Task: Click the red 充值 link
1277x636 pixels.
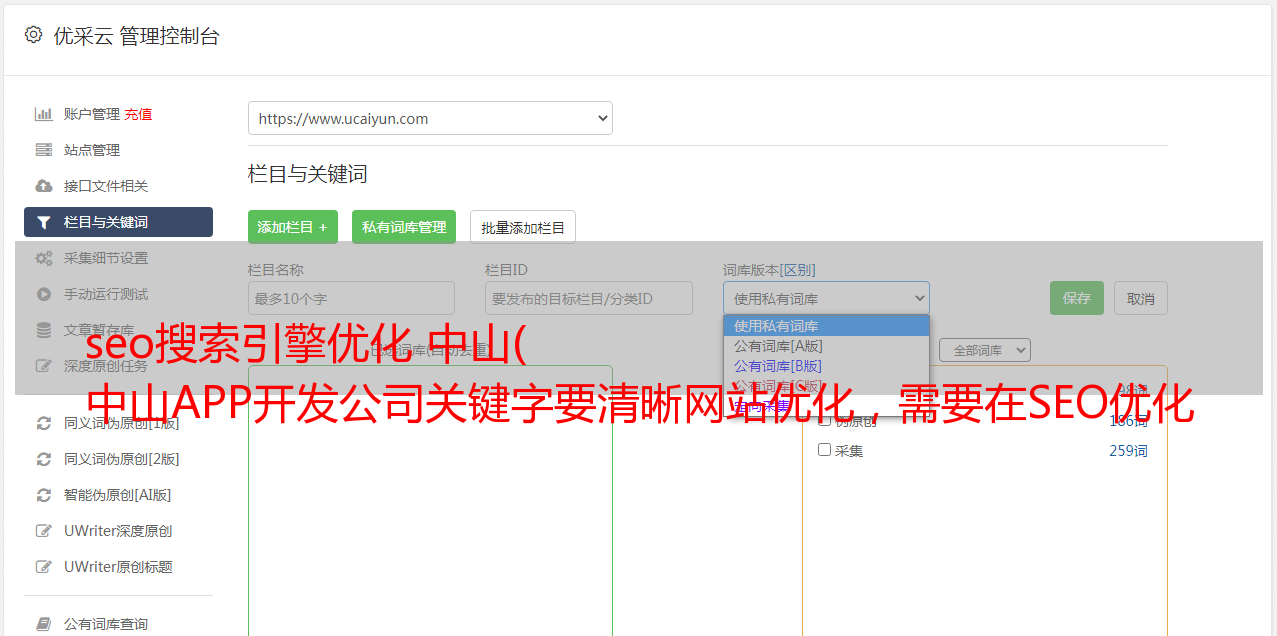Action: coord(138,114)
